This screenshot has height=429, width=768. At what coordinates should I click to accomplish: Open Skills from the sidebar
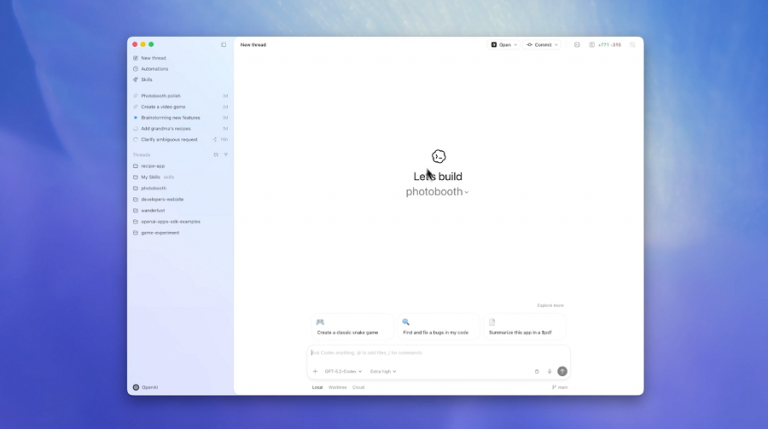tap(146, 79)
